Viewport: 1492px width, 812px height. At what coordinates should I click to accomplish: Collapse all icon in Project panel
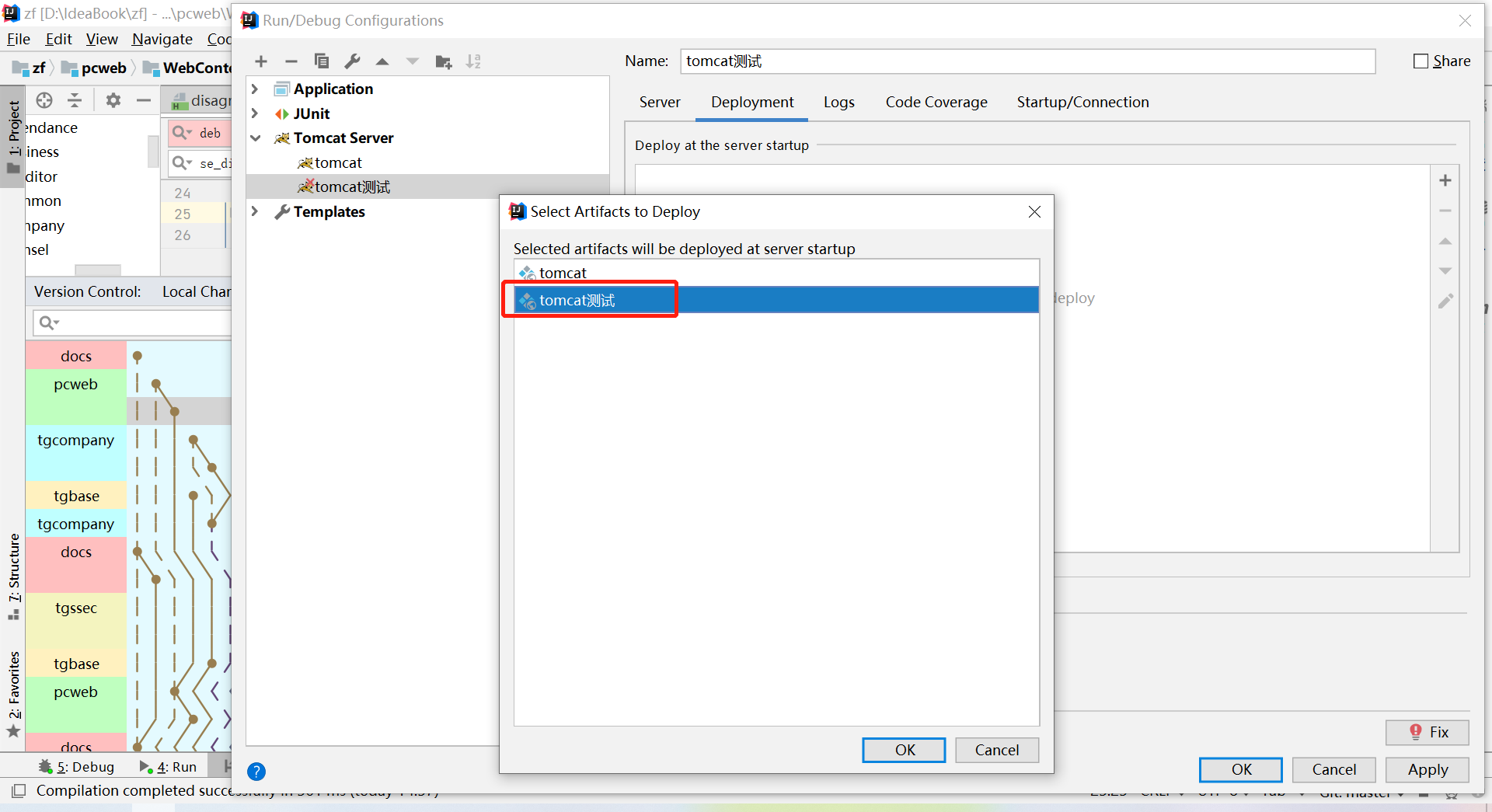pos(75,100)
